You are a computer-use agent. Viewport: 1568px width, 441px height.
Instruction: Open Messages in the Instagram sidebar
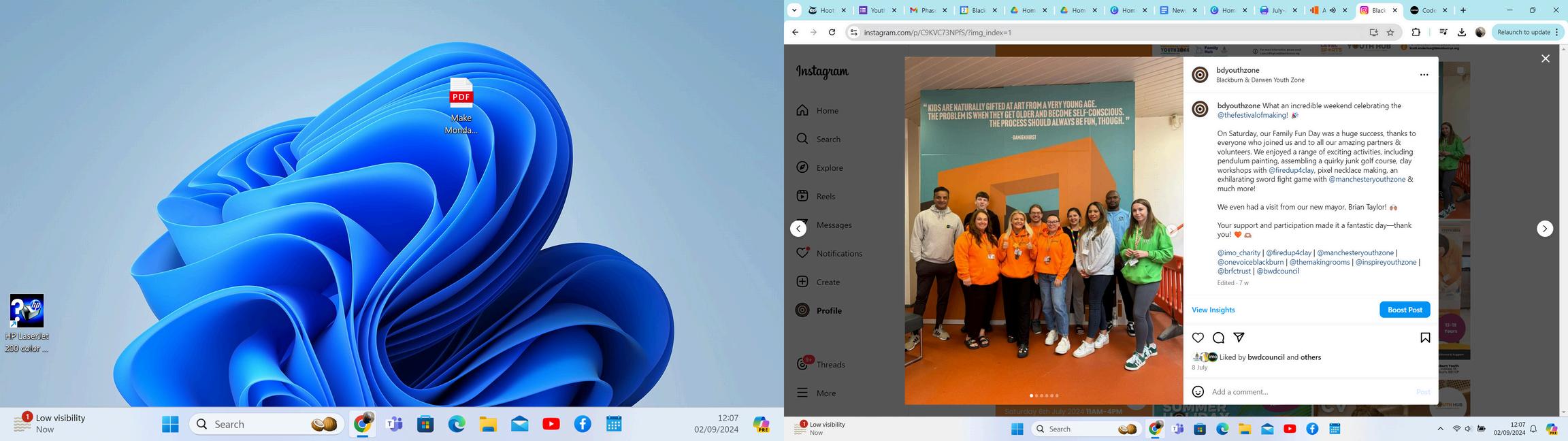[823, 225]
